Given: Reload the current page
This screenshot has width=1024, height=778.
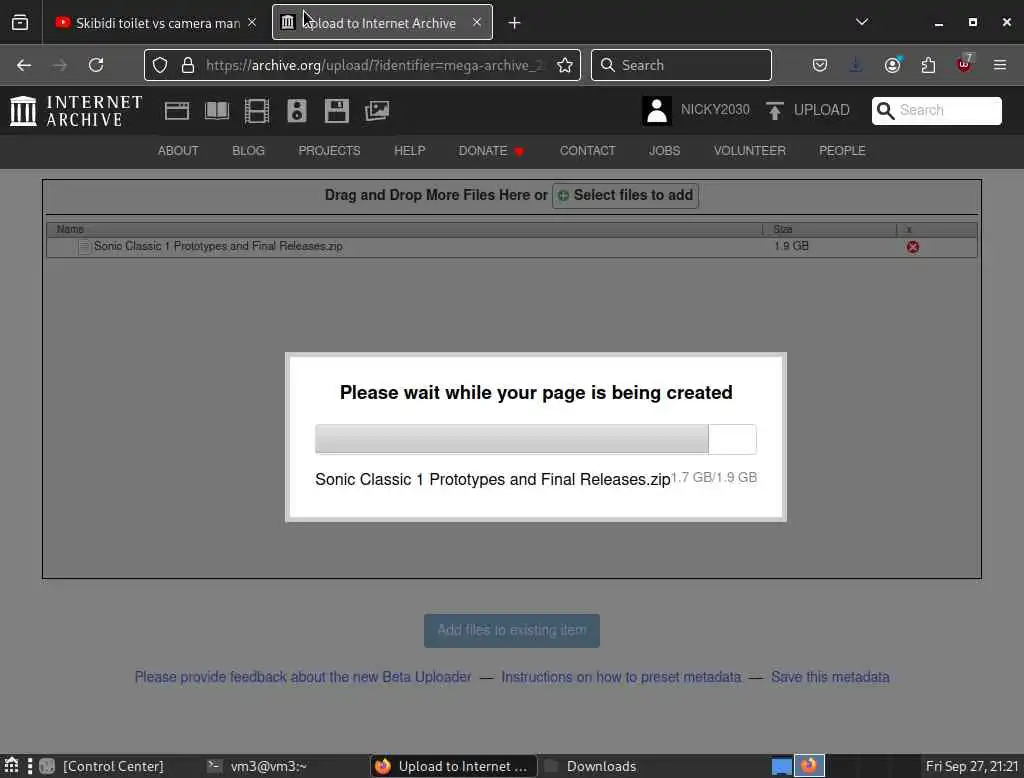Looking at the screenshot, I should (x=96, y=65).
